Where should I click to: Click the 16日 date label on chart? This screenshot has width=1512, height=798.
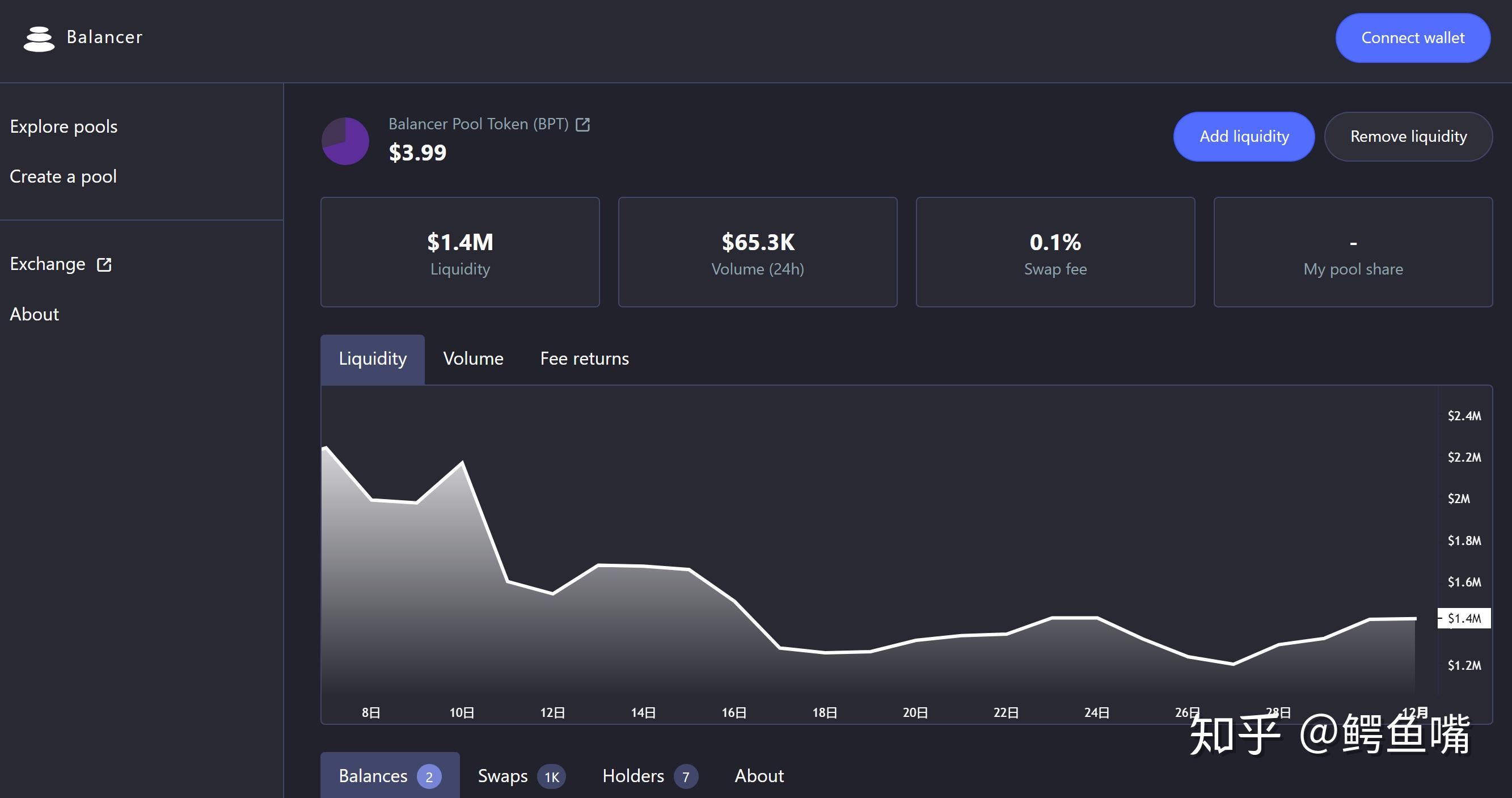(734, 713)
